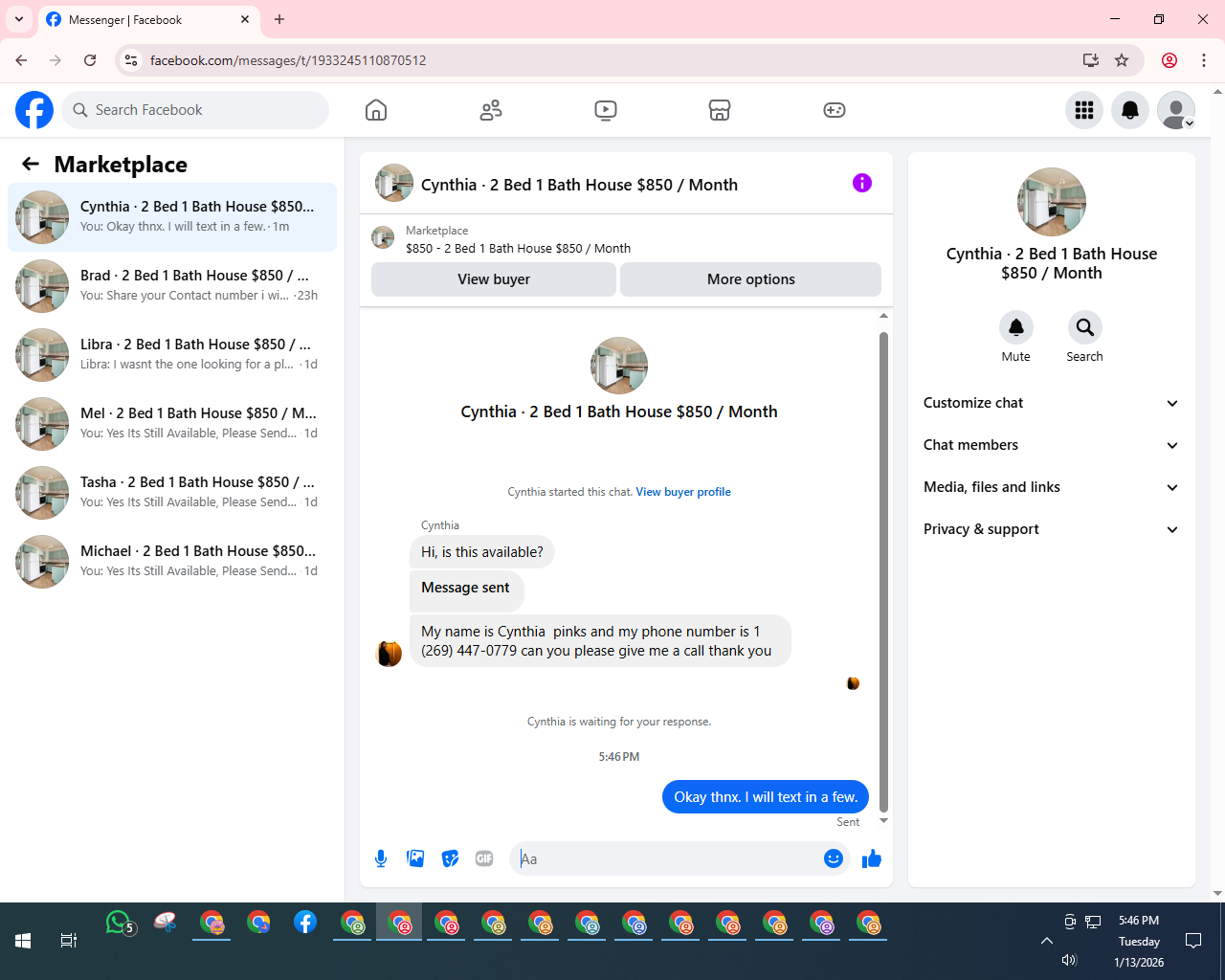The width and height of the screenshot is (1225, 980).
Task: Open the conversation information icon
Action: [862, 183]
